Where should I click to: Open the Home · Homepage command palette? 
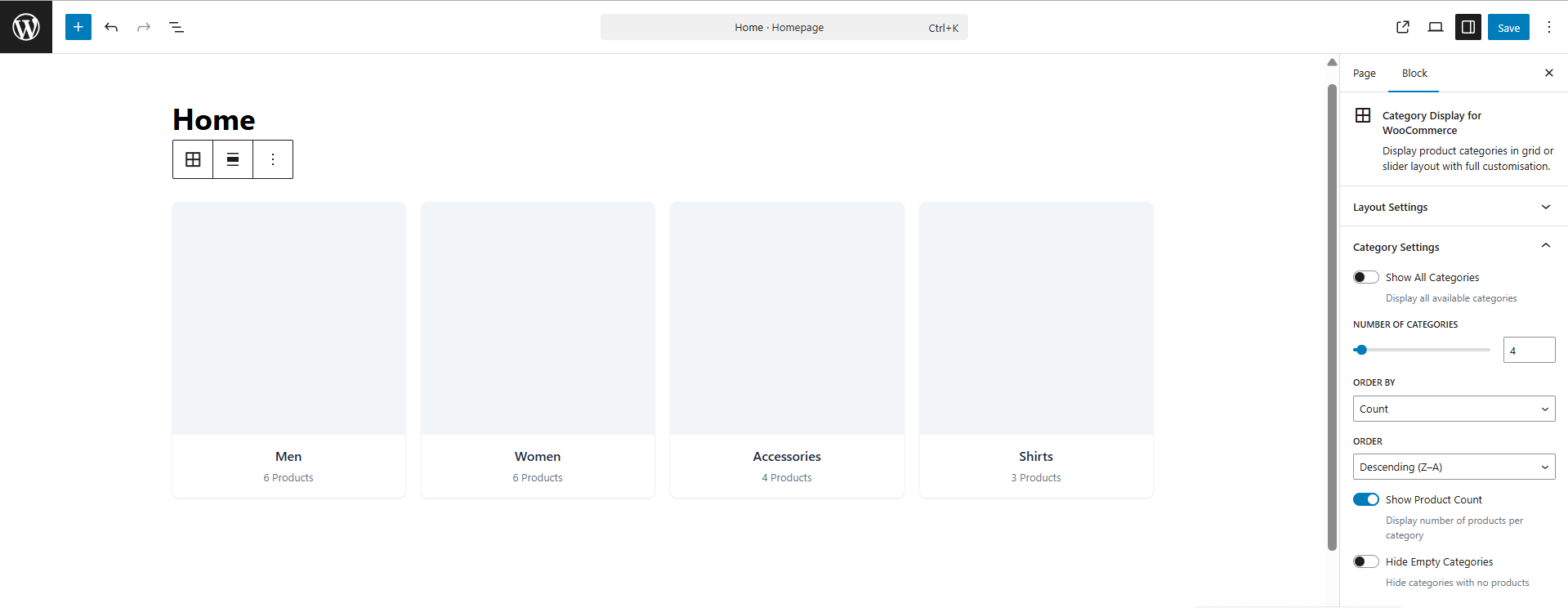coord(784,27)
